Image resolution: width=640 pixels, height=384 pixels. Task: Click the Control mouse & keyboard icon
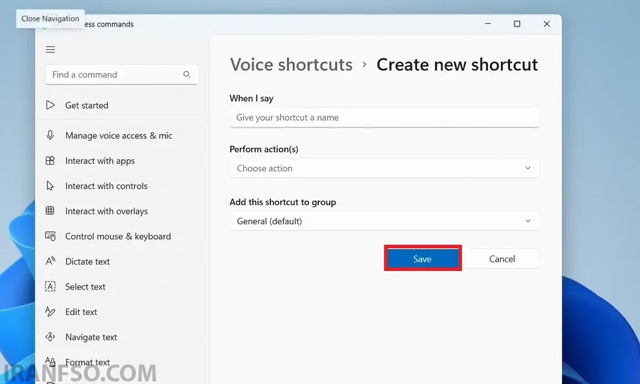pyautogui.click(x=50, y=236)
